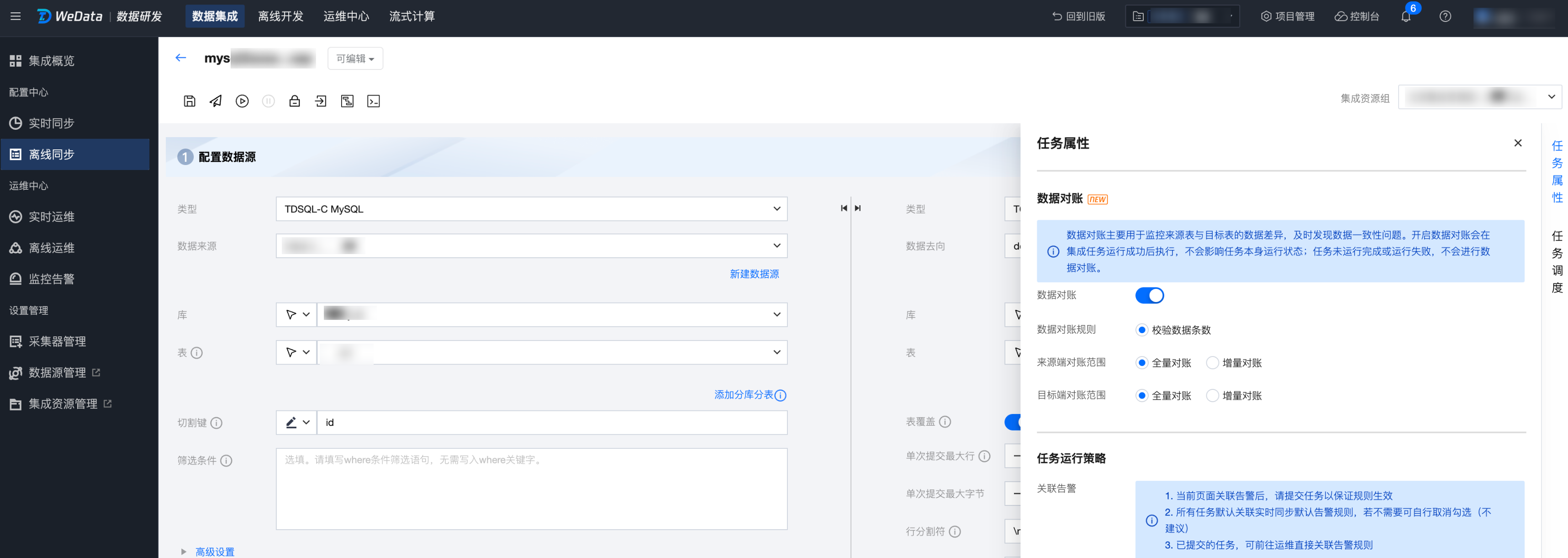Toggle the 表覆盖 switch

pyautogui.click(x=1012, y=421)
